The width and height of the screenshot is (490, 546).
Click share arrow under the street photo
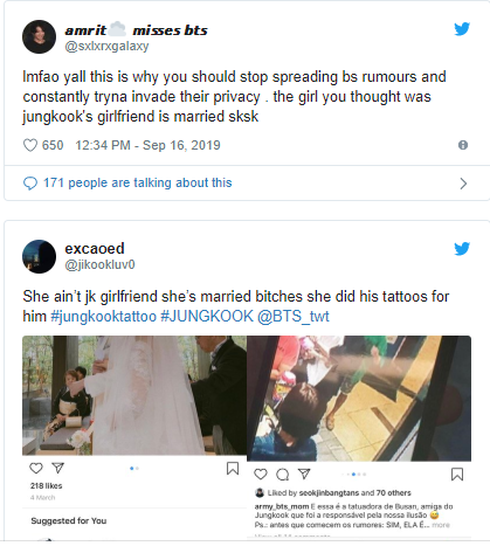tap(304, 474)
